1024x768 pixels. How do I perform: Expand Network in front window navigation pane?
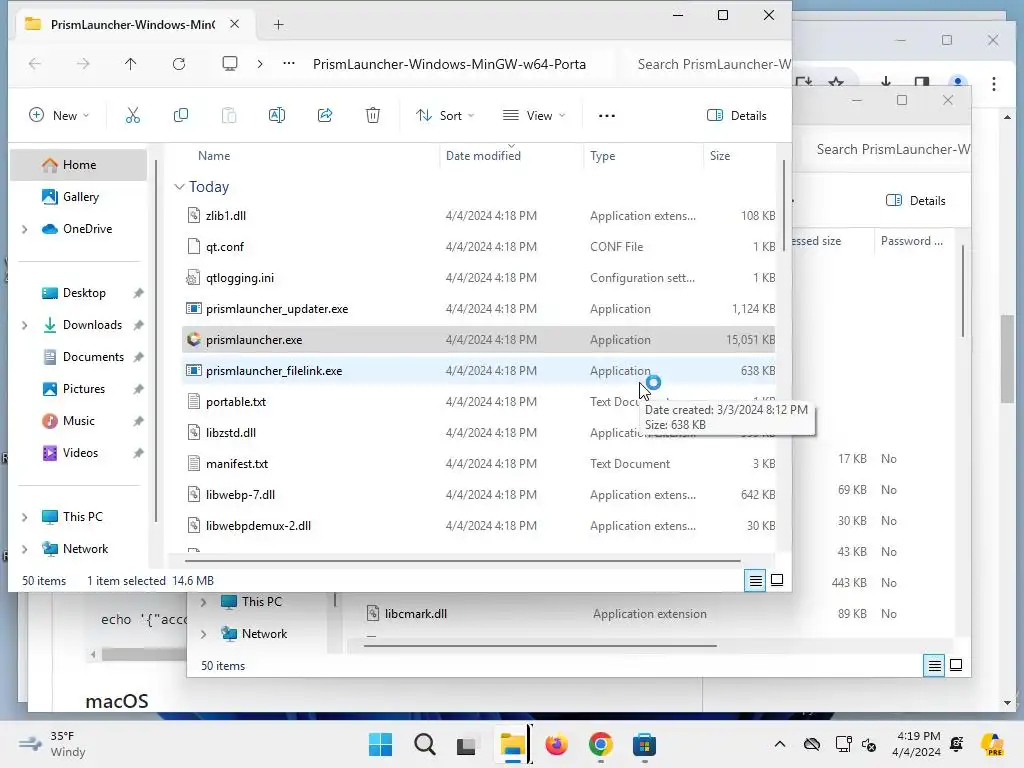[x=25, y=549]
